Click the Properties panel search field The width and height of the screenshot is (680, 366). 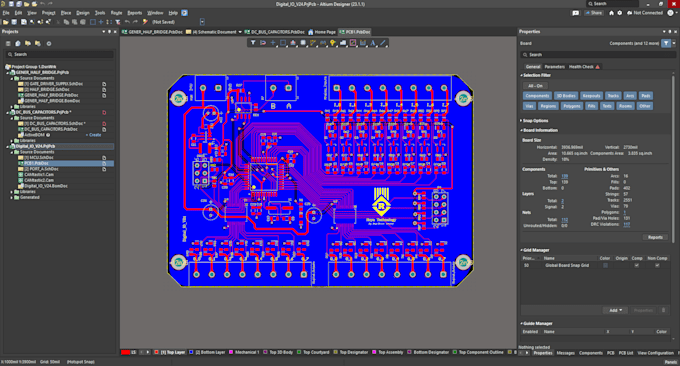tap(597, 55)
